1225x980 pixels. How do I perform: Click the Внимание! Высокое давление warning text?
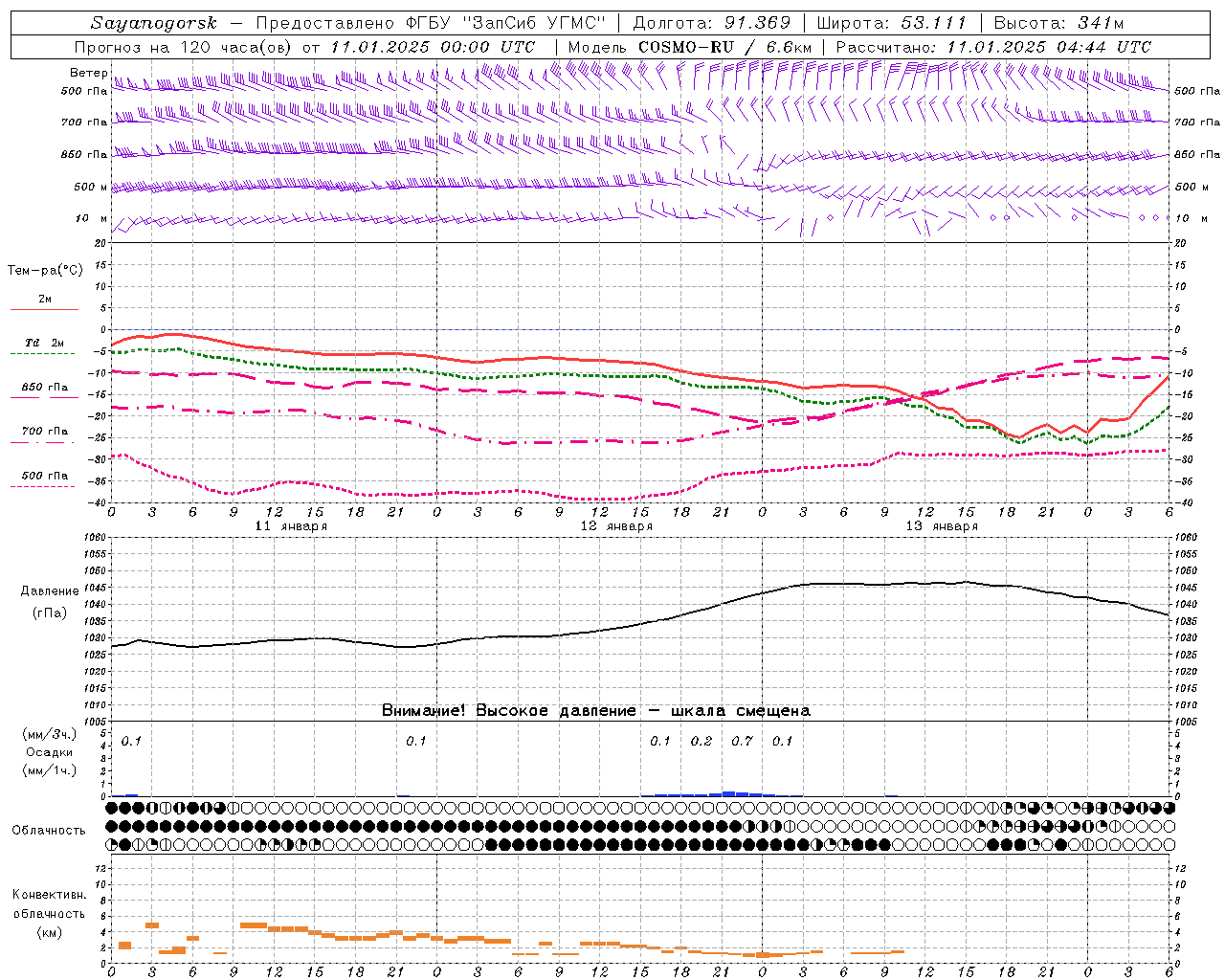596,711
